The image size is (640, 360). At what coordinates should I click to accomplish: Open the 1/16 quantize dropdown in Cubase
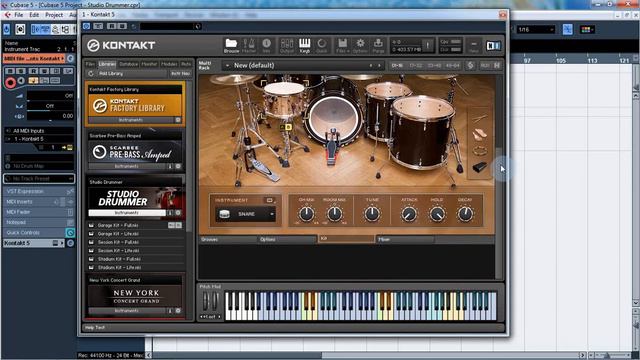click(536, 29)
